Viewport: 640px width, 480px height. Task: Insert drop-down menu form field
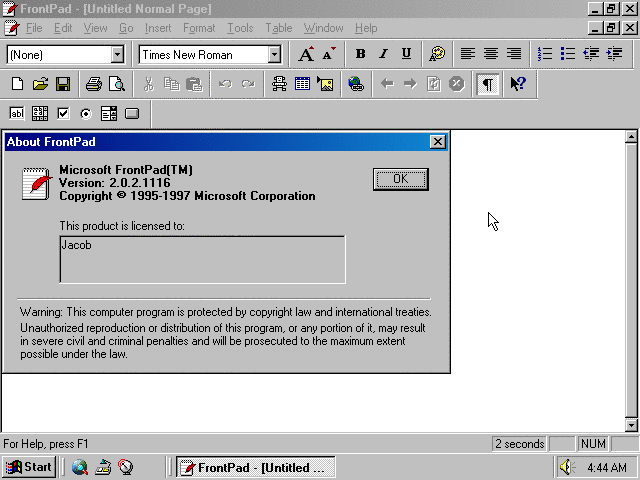click(109, 113)
